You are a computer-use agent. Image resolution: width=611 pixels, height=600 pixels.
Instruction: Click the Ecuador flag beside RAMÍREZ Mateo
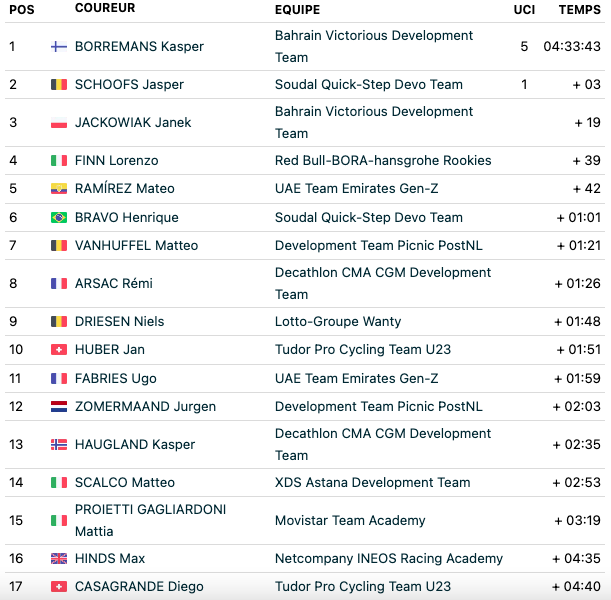(x=59, y=189)
